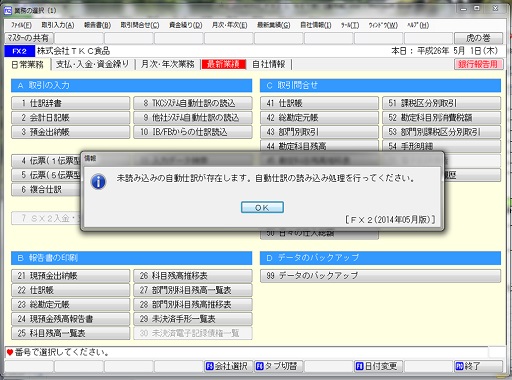Click the タブ切替 function key button
This screenshot has height=380, width=512.
[278, 366]
